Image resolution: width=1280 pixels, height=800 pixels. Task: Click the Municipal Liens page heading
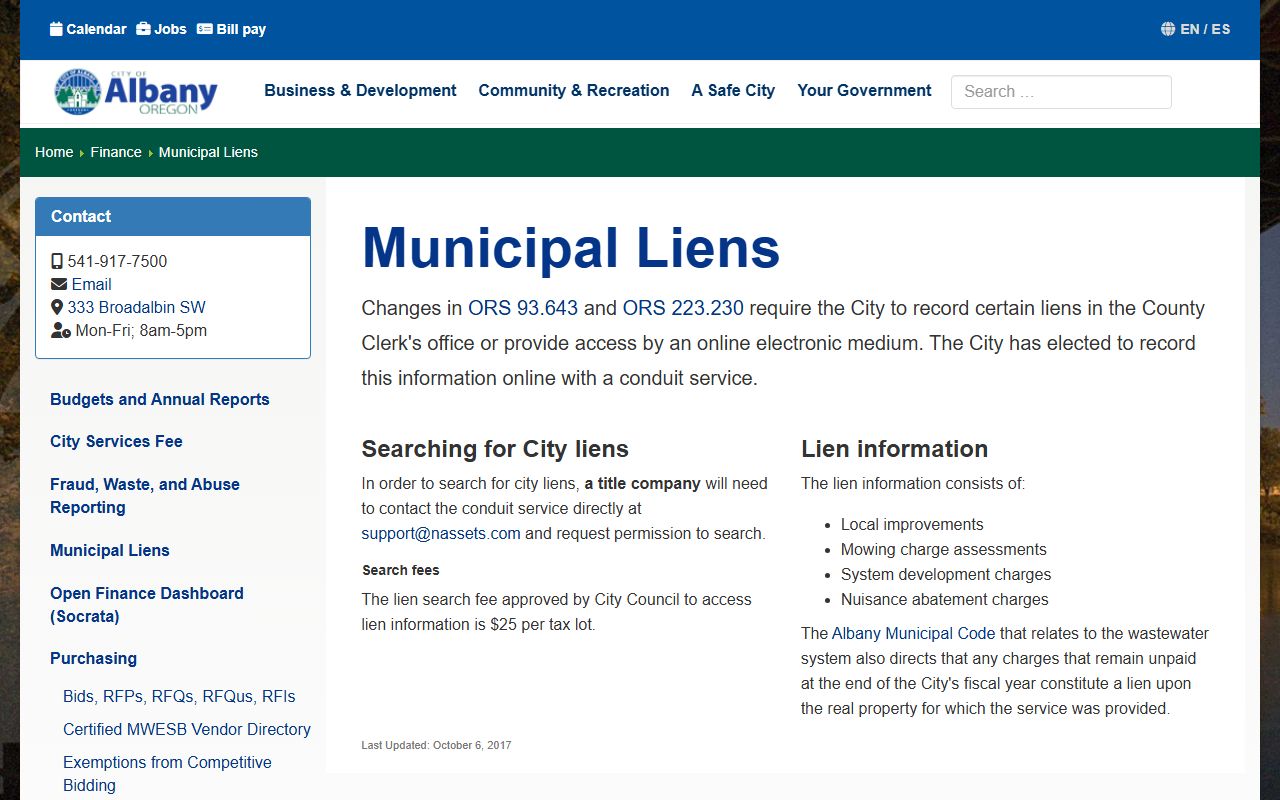pyautogui.click(x=570, y=247)
